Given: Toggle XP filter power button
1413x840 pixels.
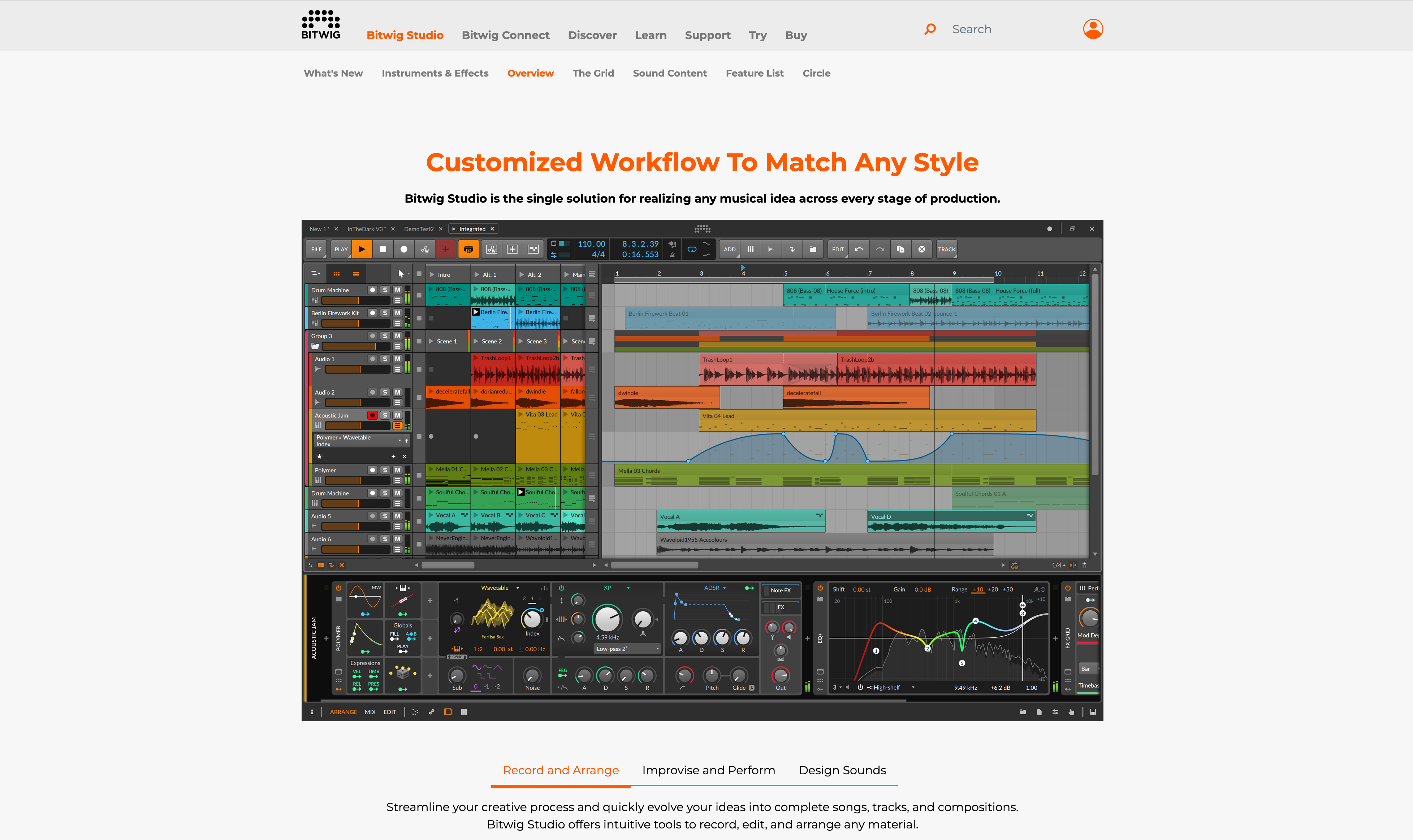Looking at the screenshot, I should point(562,588).
